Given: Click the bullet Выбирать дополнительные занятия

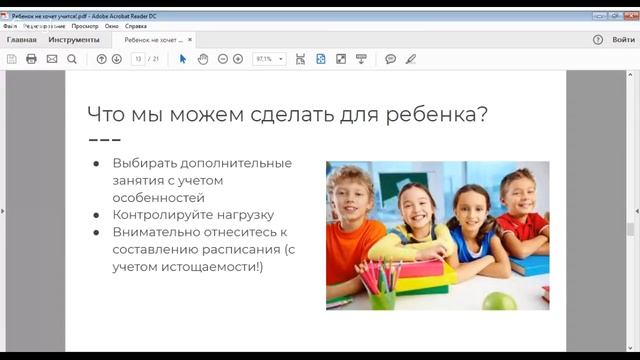Looking at the screenshot, I should coord(202,180).
